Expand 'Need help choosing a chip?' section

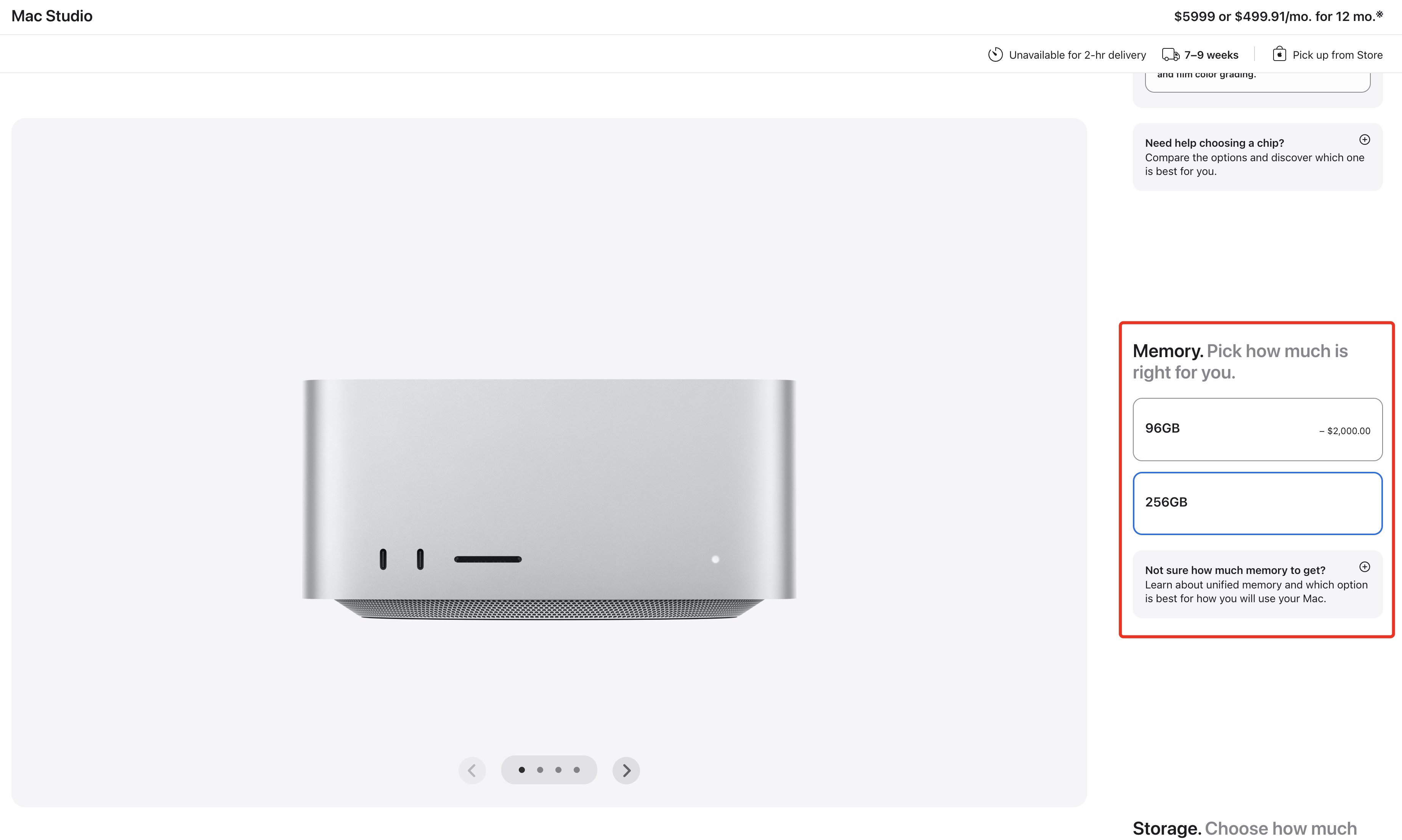(1258, 157)
